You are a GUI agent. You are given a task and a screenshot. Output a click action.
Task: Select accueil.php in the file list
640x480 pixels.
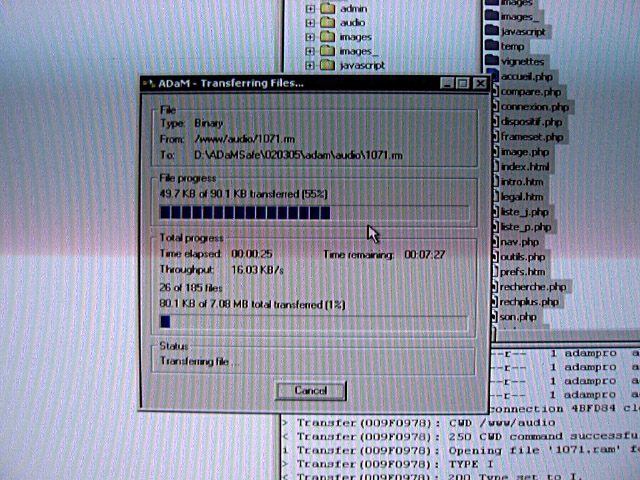527,77
